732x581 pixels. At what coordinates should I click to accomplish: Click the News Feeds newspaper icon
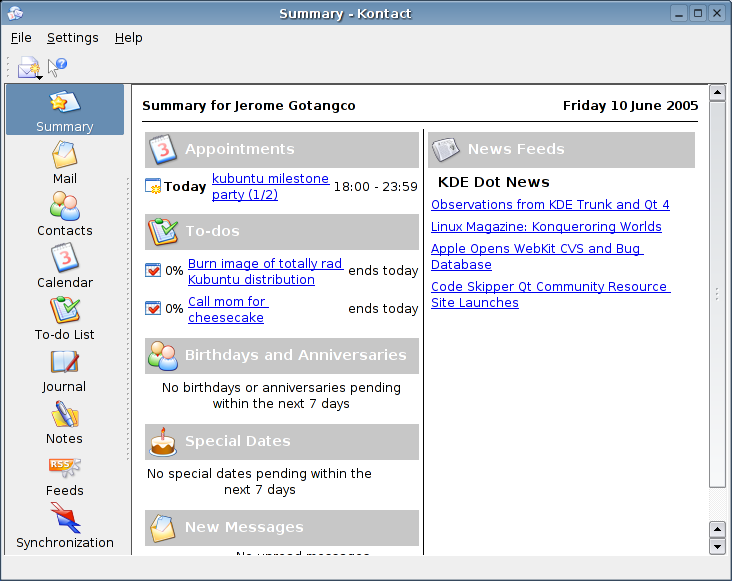[445, 149]
